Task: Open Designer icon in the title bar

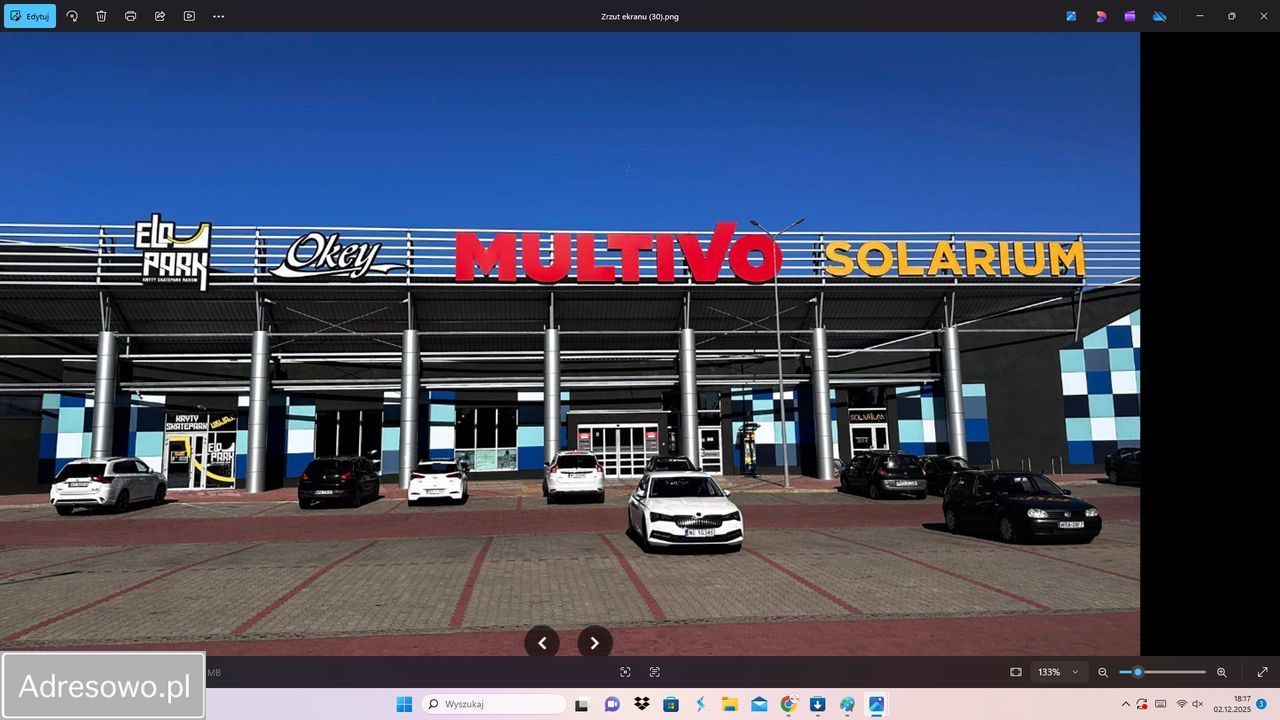Action: (x=1101, y=16)
